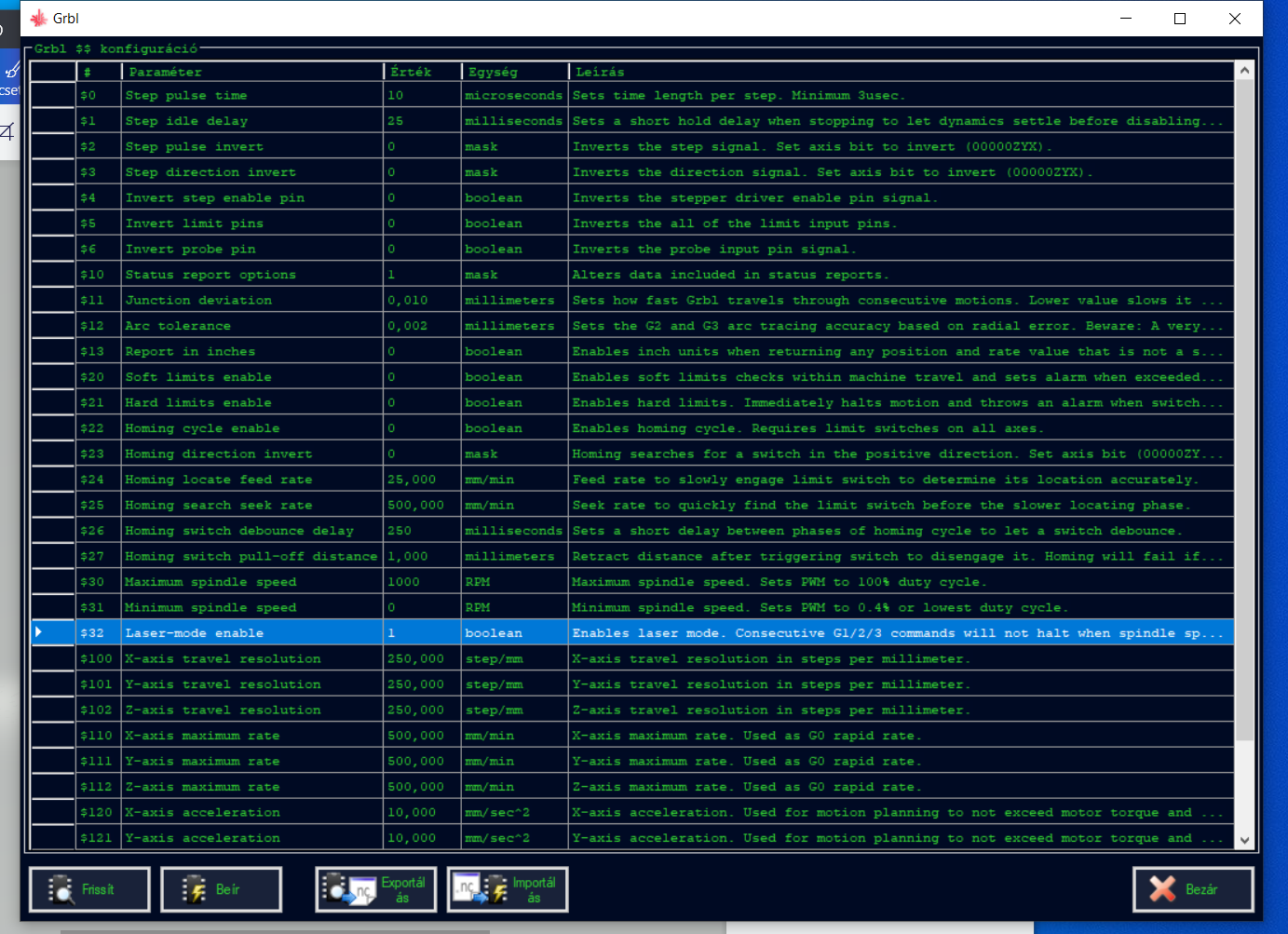The height and width of the screenshot is (934, 1288).
Task: Click the '$27' setting number cell
Action: click(x=99, y=557)
